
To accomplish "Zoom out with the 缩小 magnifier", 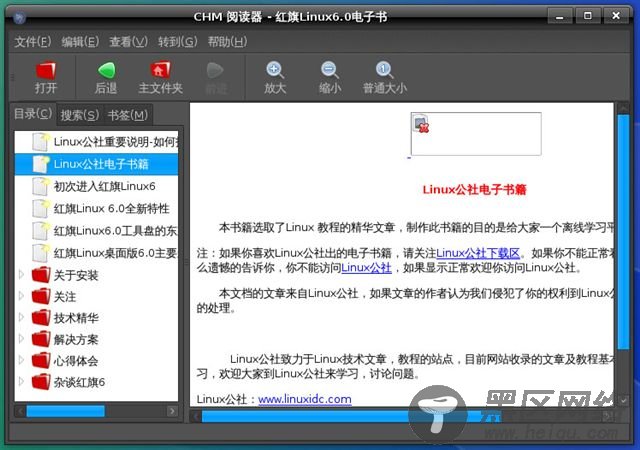I will point(329,70).
